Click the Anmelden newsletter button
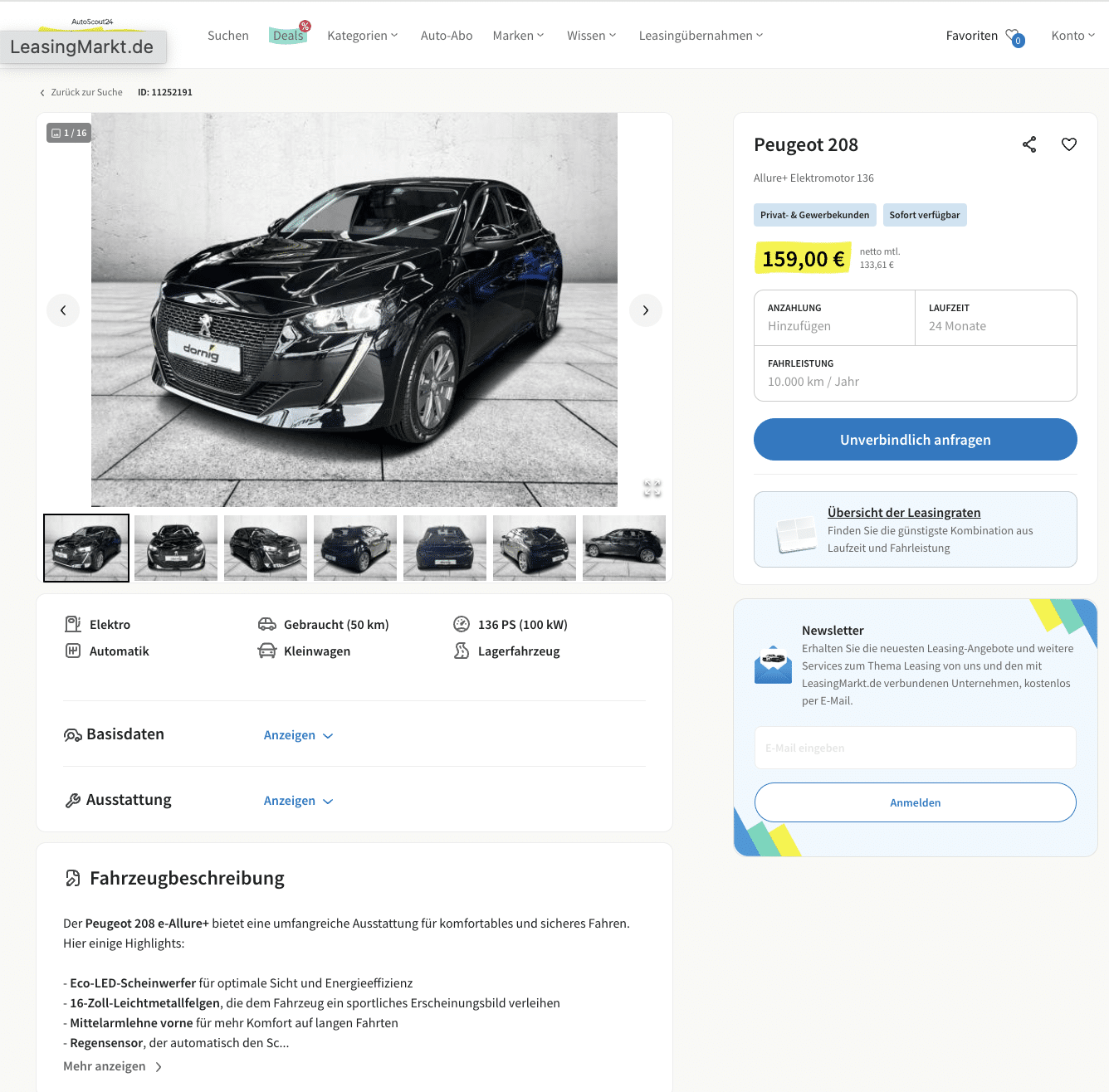 916,802
